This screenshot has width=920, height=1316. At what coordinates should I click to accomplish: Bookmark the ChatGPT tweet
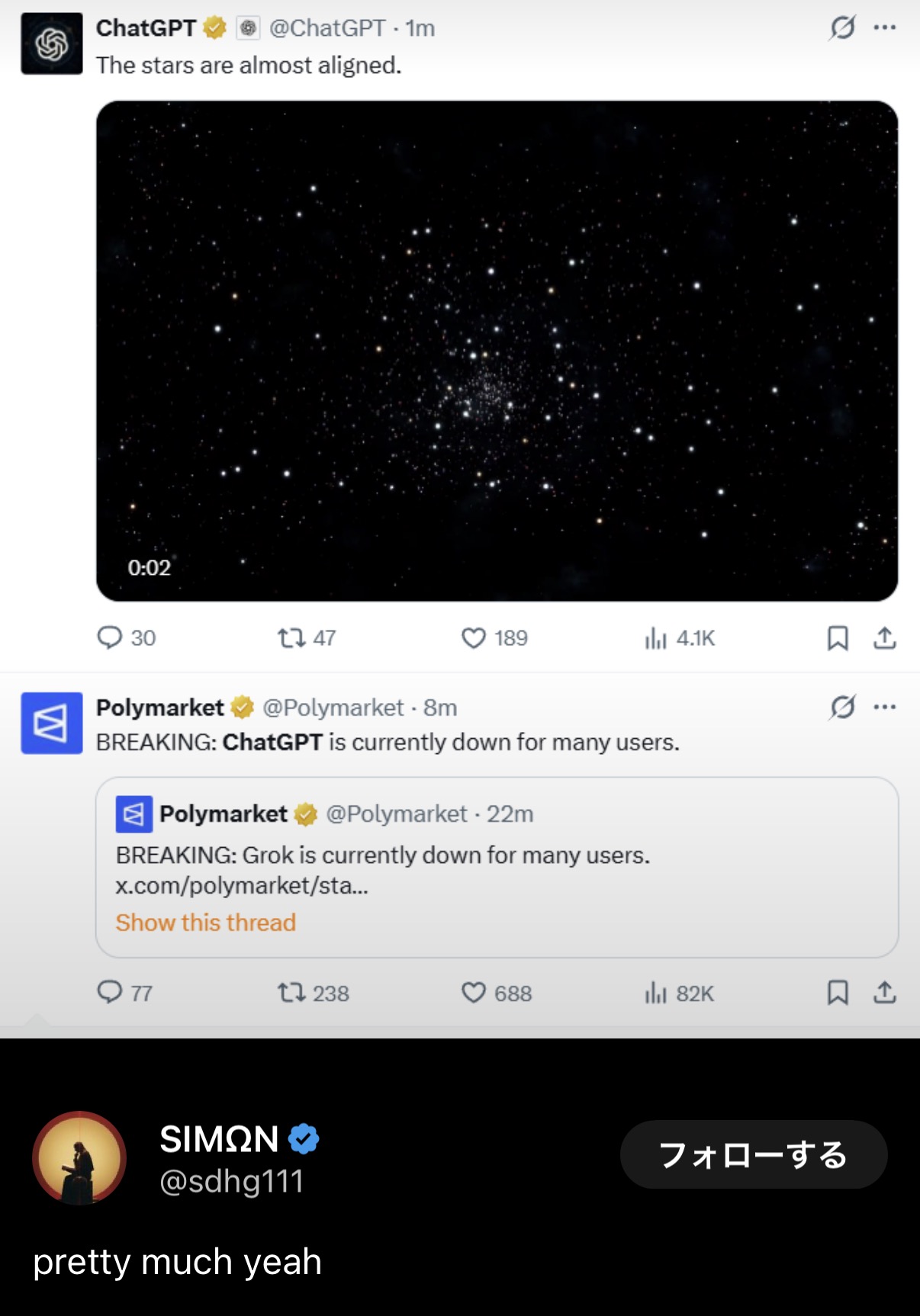[x=838, y=637]
